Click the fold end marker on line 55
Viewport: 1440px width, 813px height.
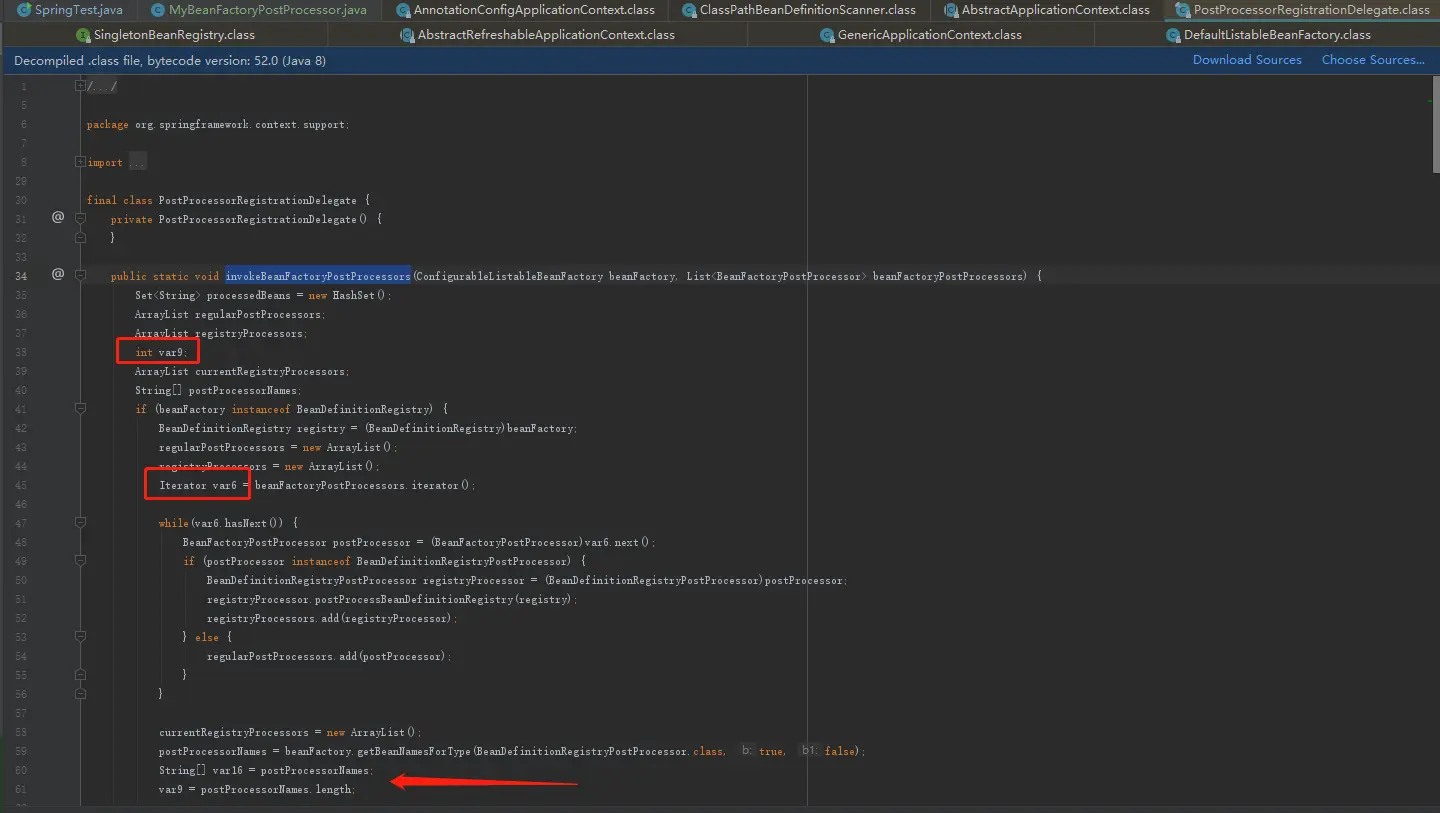pyautogui.click(x=81, y=675)
